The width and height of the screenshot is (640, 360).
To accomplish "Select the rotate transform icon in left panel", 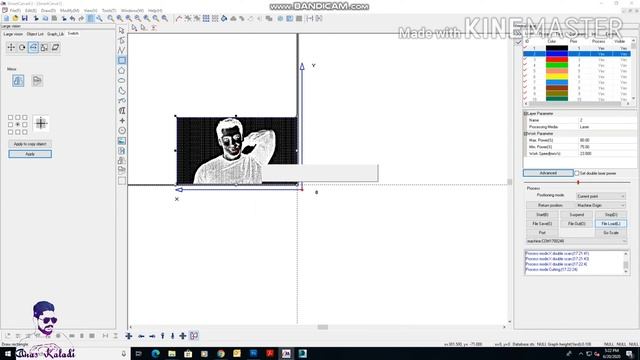I will tap(22, 47).
